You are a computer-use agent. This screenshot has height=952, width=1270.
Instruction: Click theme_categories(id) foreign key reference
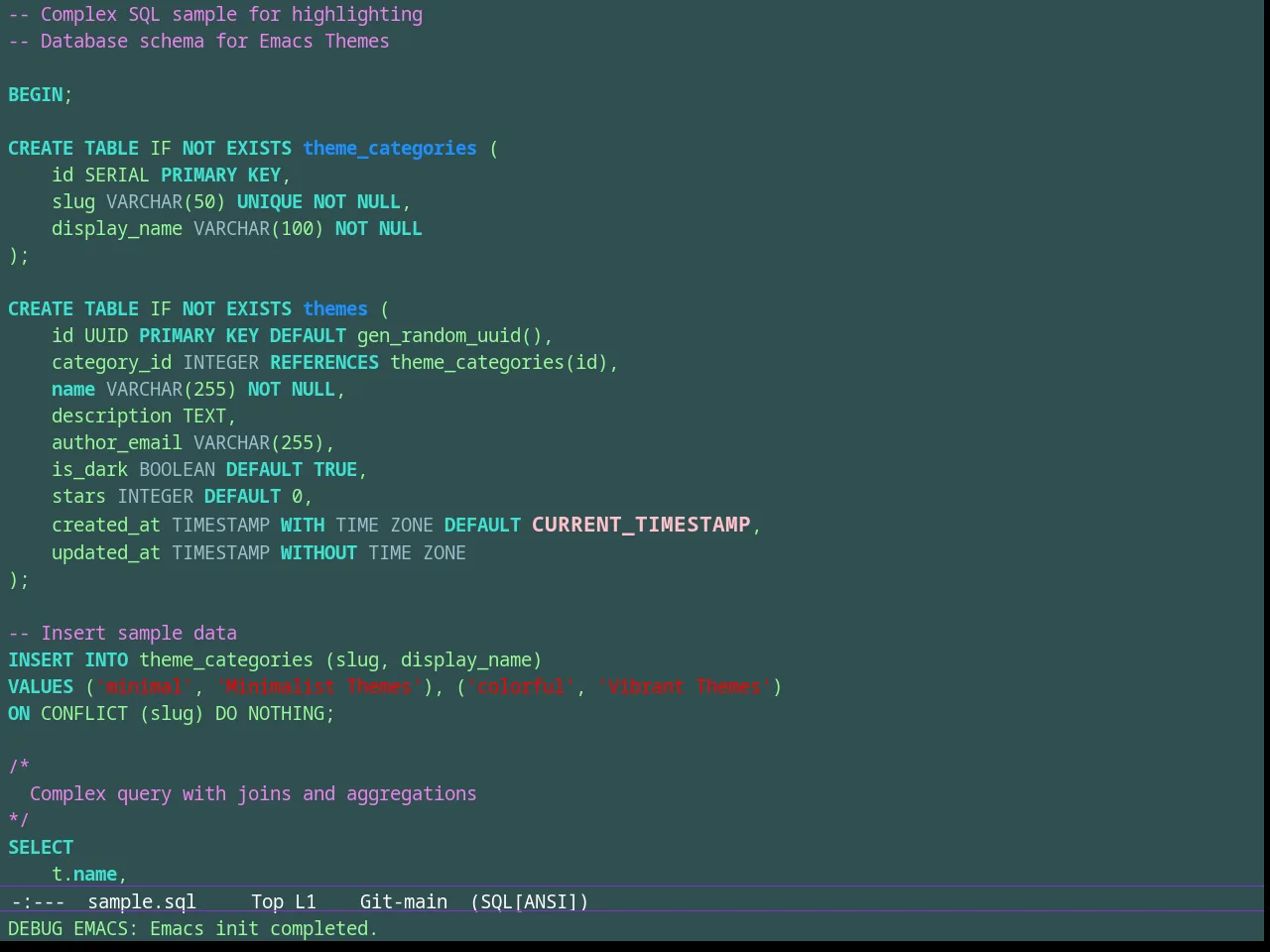499,362
